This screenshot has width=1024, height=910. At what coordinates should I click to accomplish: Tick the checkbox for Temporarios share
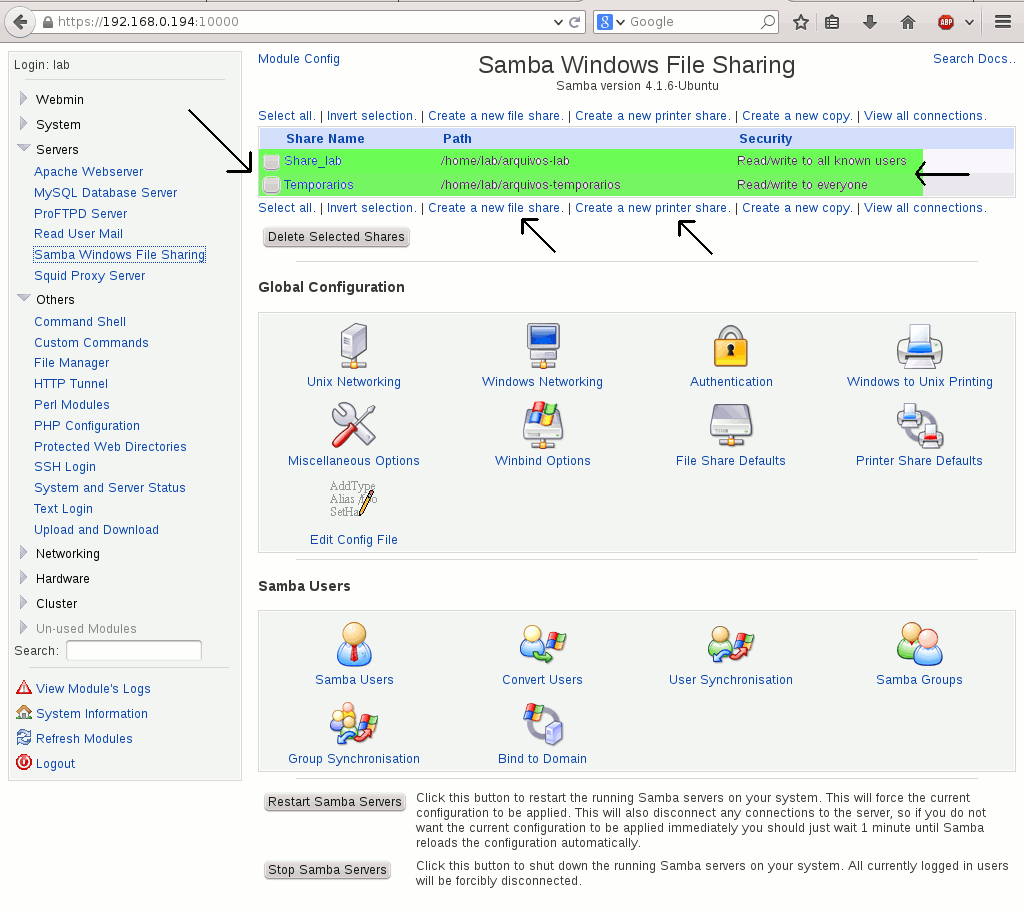coord(271,185)
